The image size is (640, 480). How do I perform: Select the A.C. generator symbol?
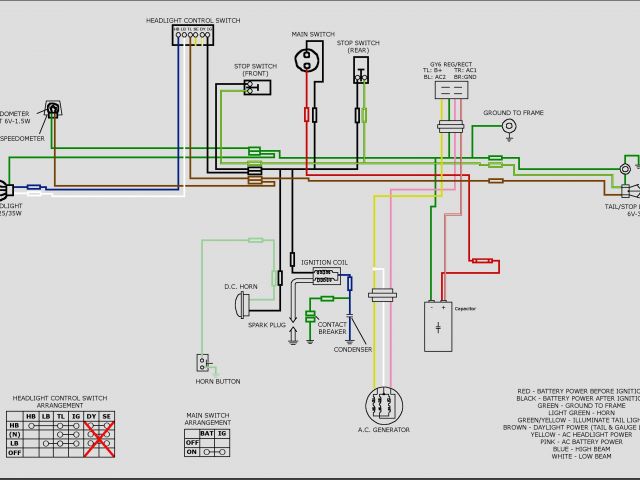(x=383, y=406)
